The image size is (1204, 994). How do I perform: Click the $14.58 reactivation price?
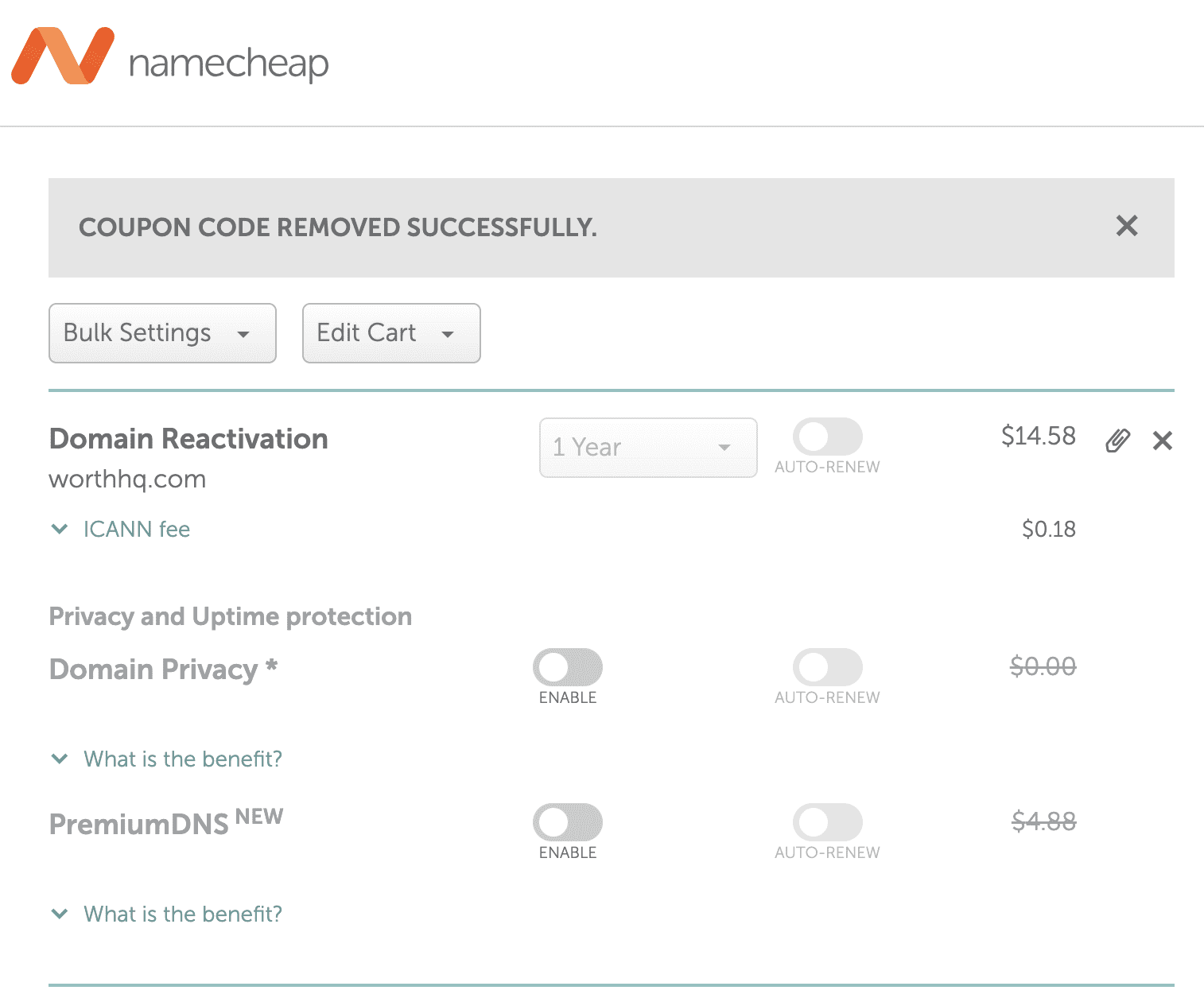1038,436
